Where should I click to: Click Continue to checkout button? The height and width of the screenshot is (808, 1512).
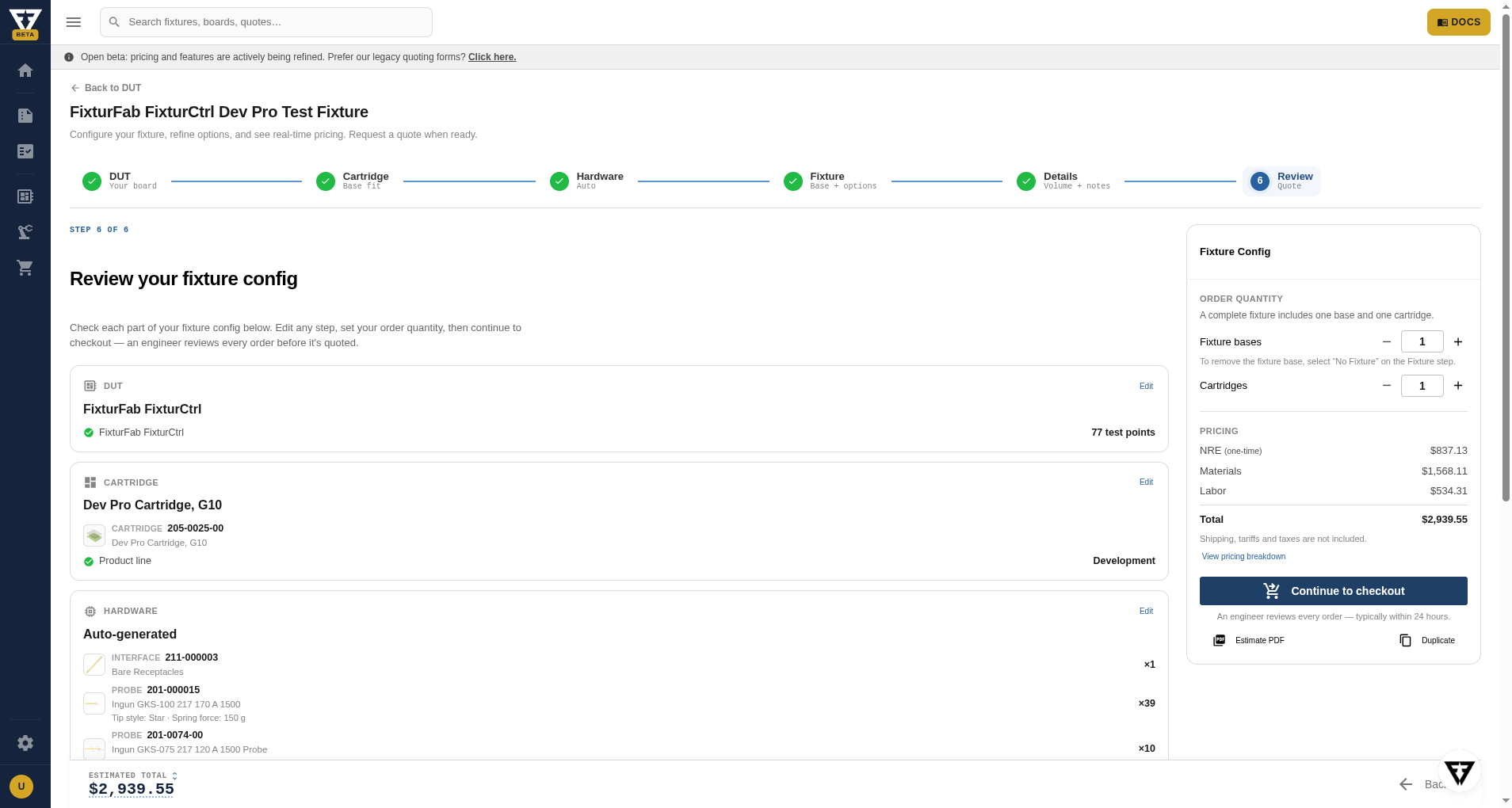[x=1333, y=591]
